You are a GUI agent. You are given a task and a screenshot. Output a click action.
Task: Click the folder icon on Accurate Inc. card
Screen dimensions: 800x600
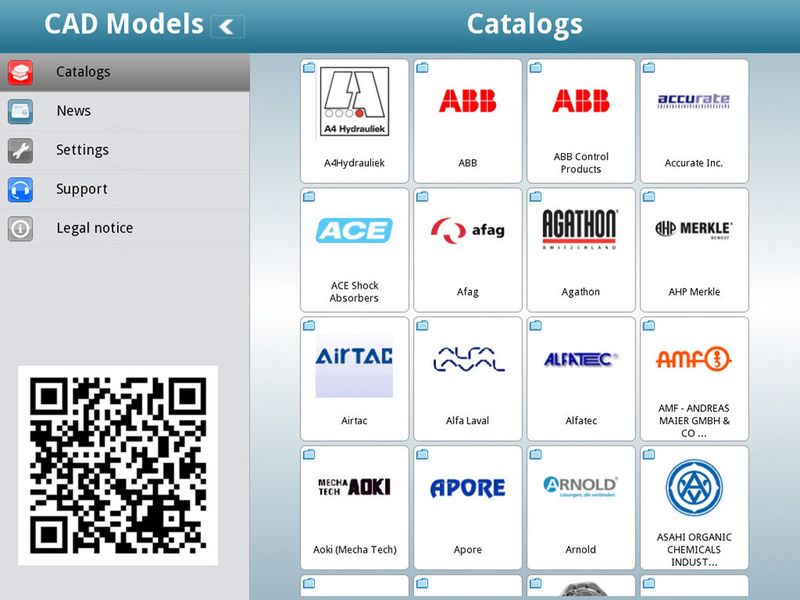649,67
